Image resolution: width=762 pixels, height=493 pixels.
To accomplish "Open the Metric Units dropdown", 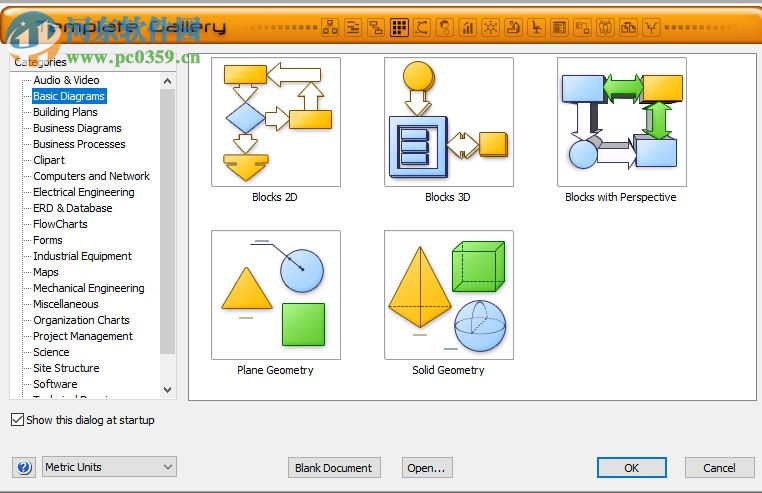I will pos(109,467).
